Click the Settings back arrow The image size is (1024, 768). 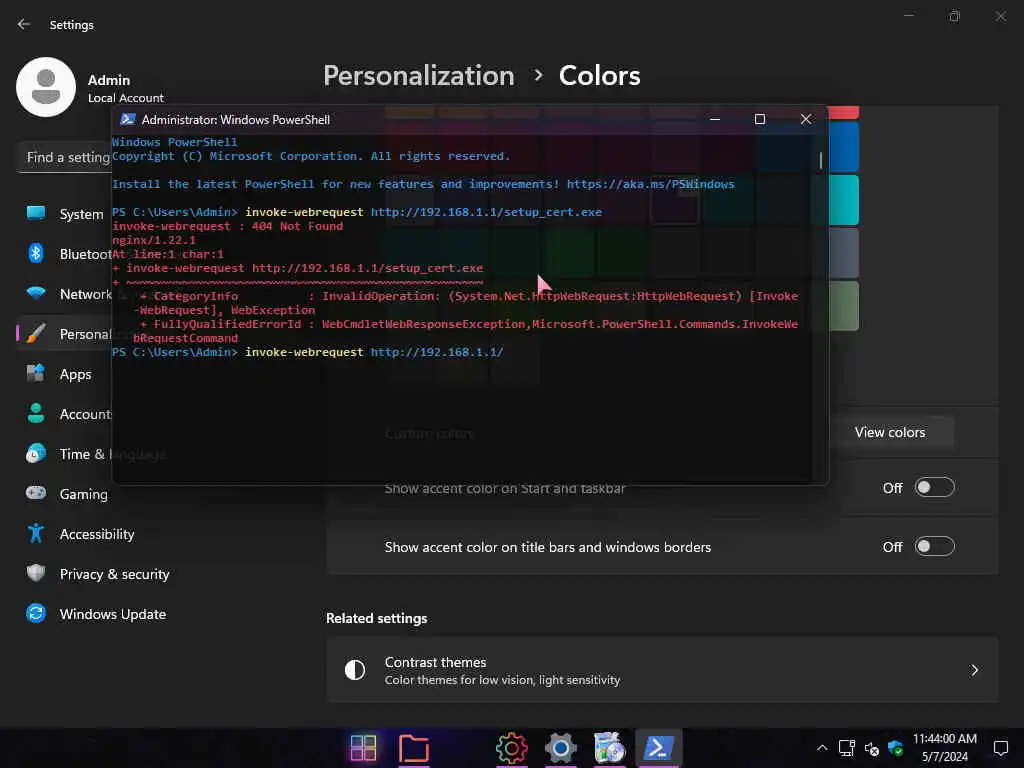click(24, 24)
